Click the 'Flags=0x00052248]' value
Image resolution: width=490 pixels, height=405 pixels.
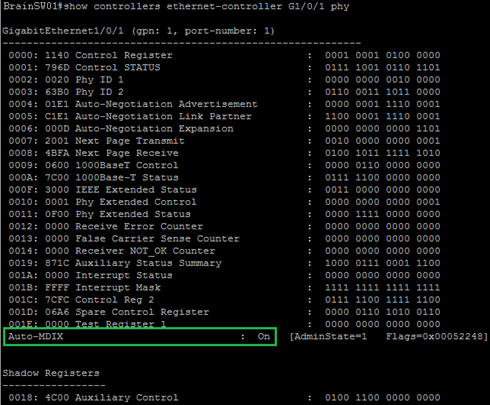(x=437, y=336)
